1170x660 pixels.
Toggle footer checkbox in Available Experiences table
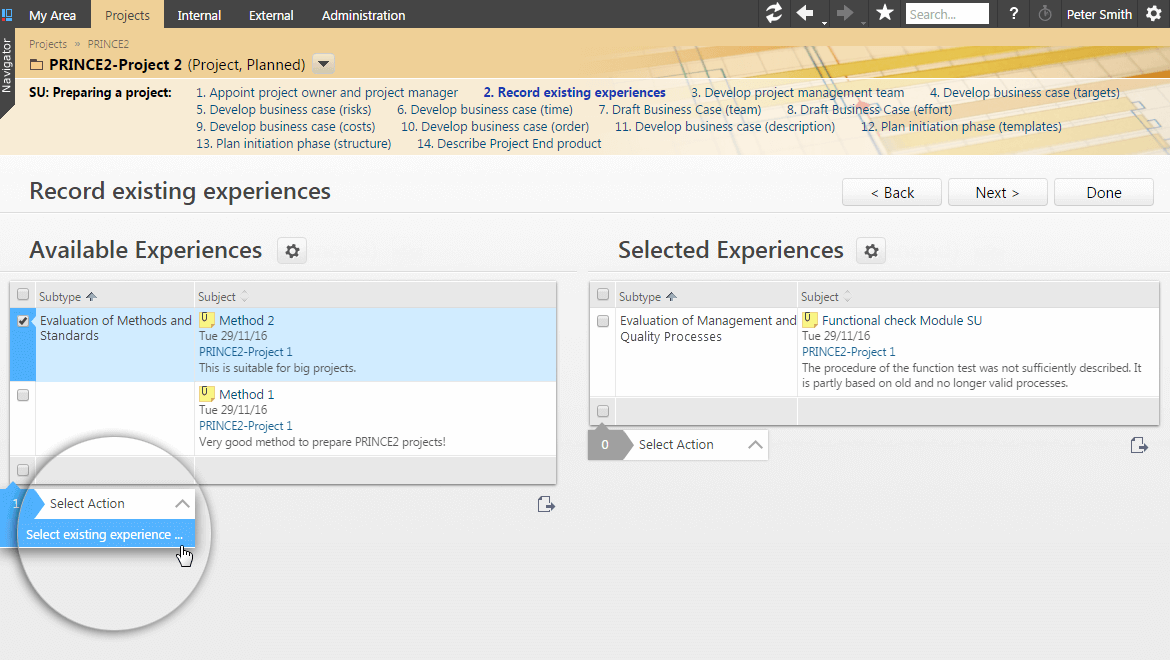pos(23,470)
